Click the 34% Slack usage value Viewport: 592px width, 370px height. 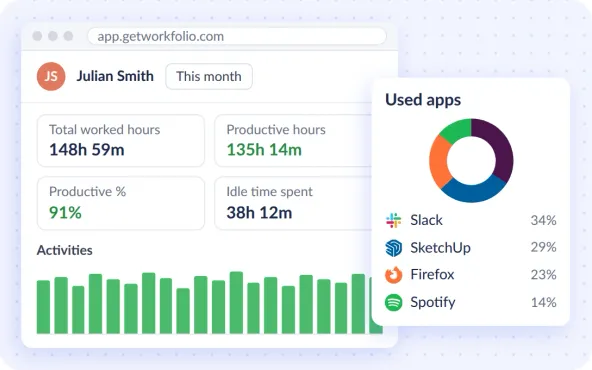(543, 220)
